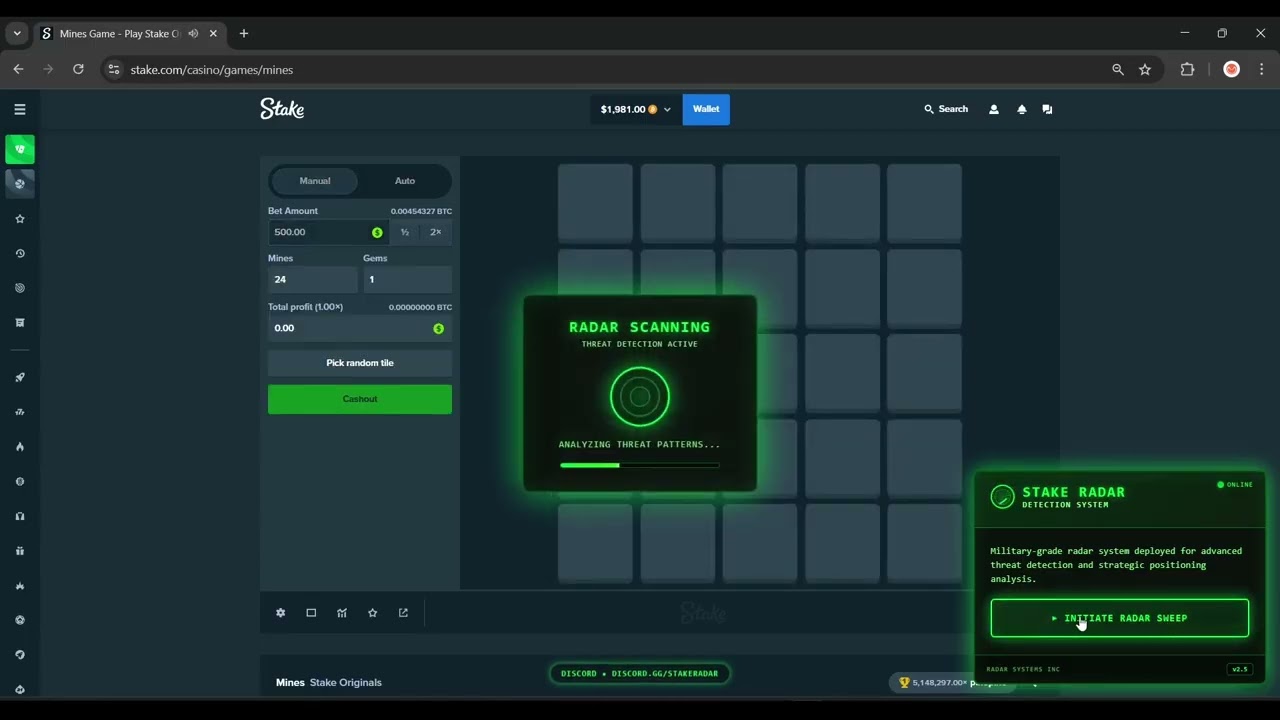Open Favourites star in left sidebar
The height and width of the screenshot is (720, 1280).
[x=20, y=219]
